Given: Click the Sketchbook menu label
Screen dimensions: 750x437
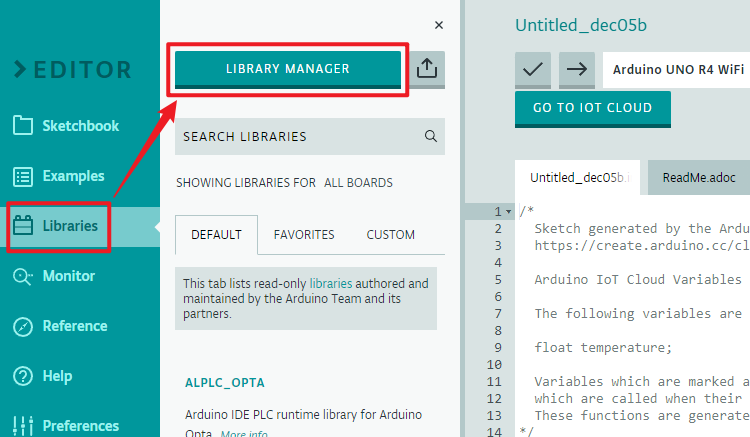Looking at the screenshot, I should 80,126.
